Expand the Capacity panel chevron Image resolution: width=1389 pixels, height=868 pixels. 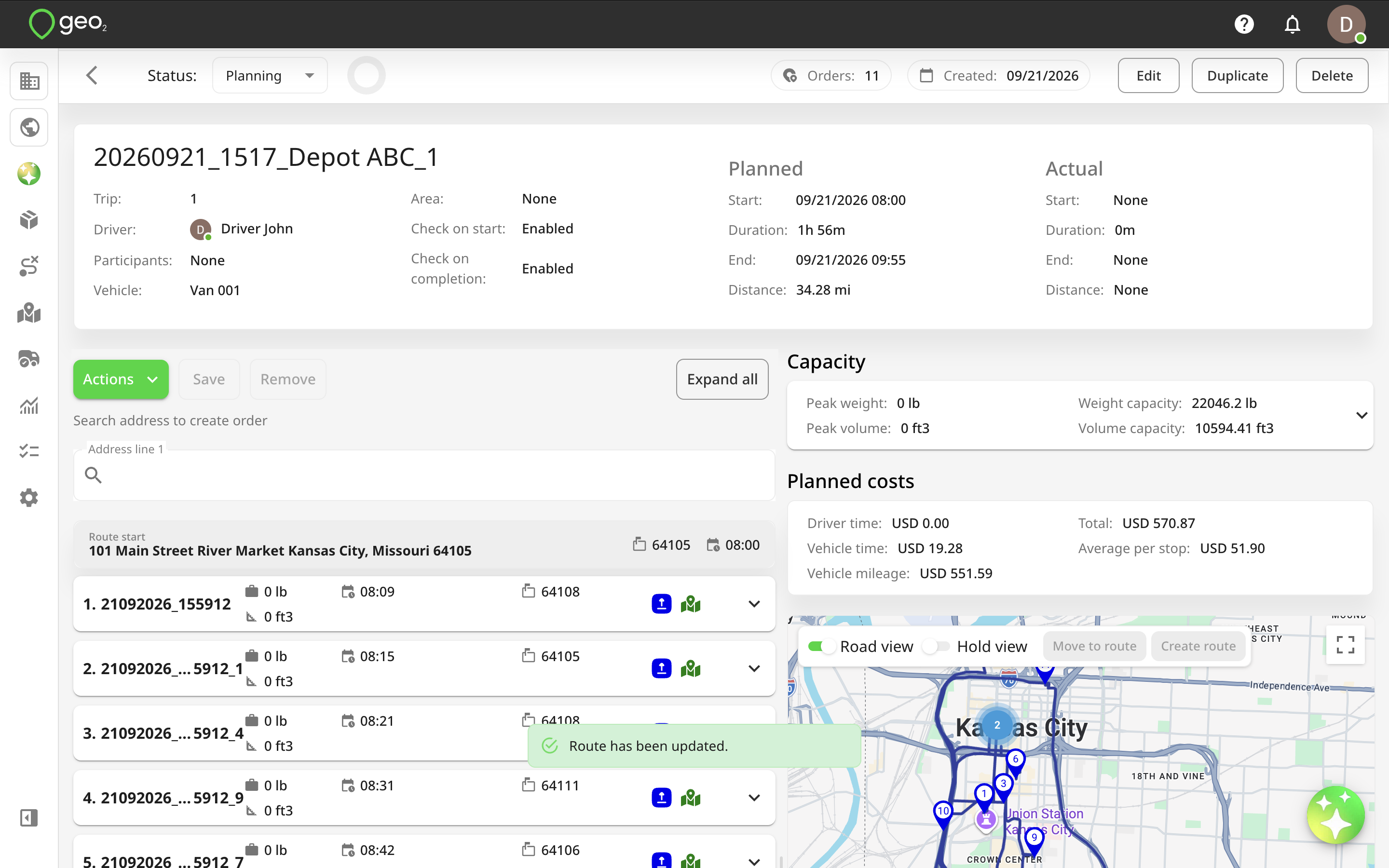[1362, 415]
